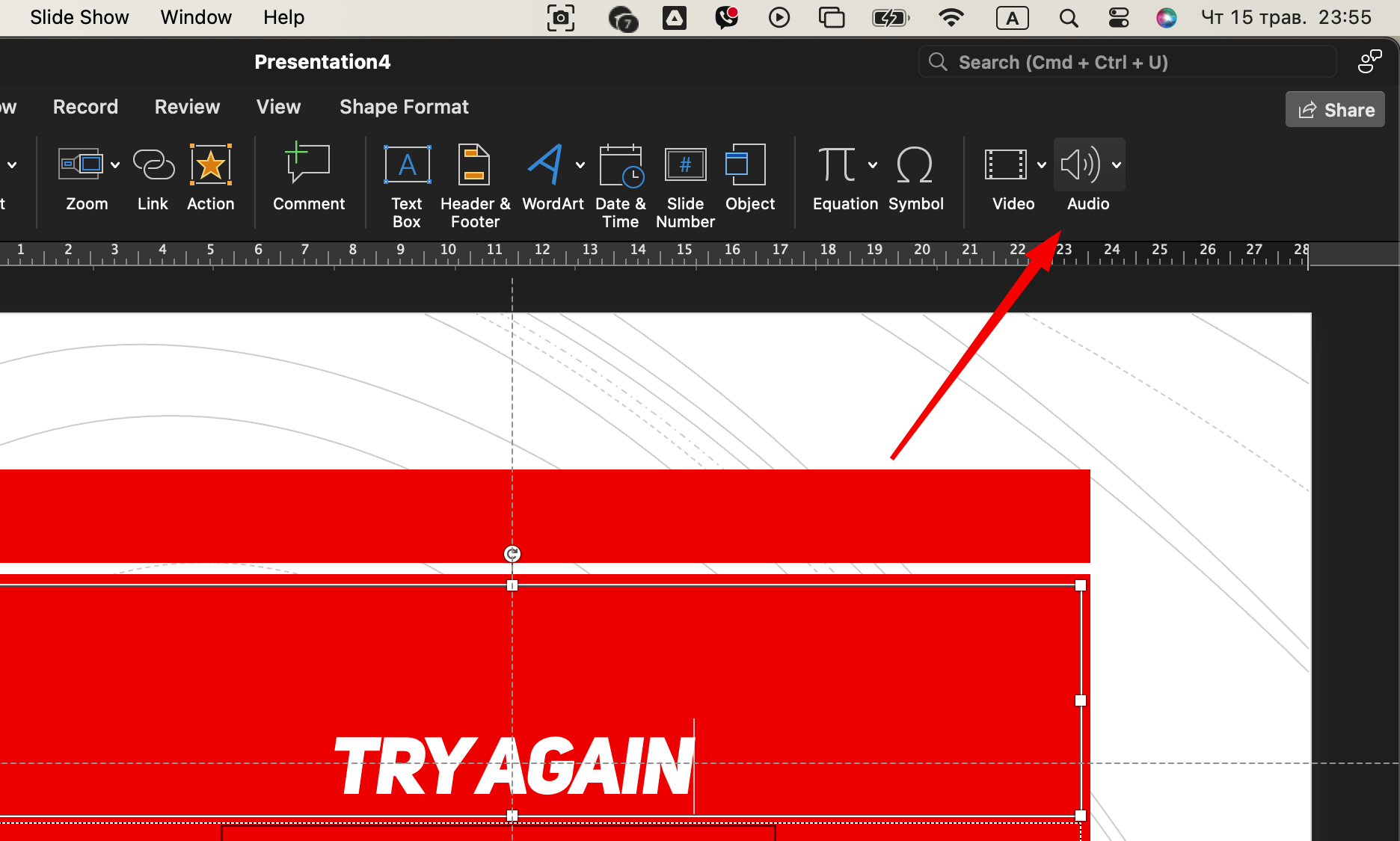This screenshot has width=1400, height=841.
Task: Expand the Video dropdown arrow
Action: 1042,165
